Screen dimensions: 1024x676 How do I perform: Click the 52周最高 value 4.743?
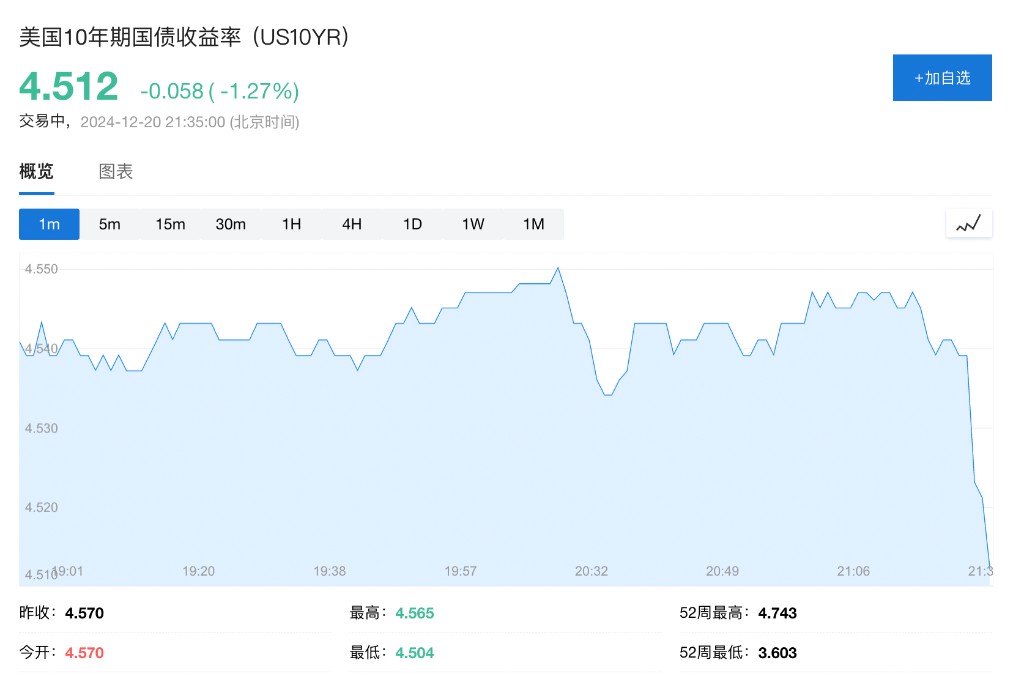point(777,613)
